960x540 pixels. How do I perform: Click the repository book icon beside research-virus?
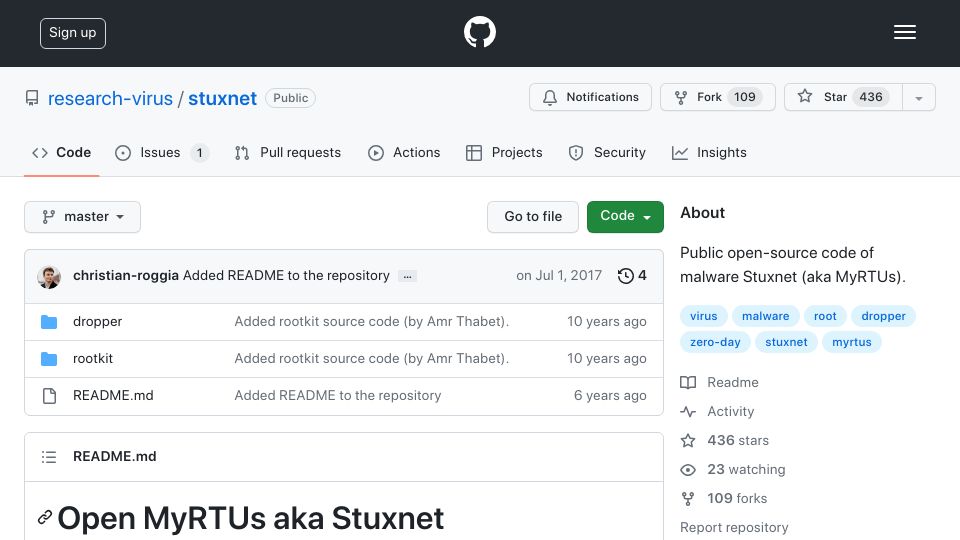pyautogui.click(x=32, y=98)
